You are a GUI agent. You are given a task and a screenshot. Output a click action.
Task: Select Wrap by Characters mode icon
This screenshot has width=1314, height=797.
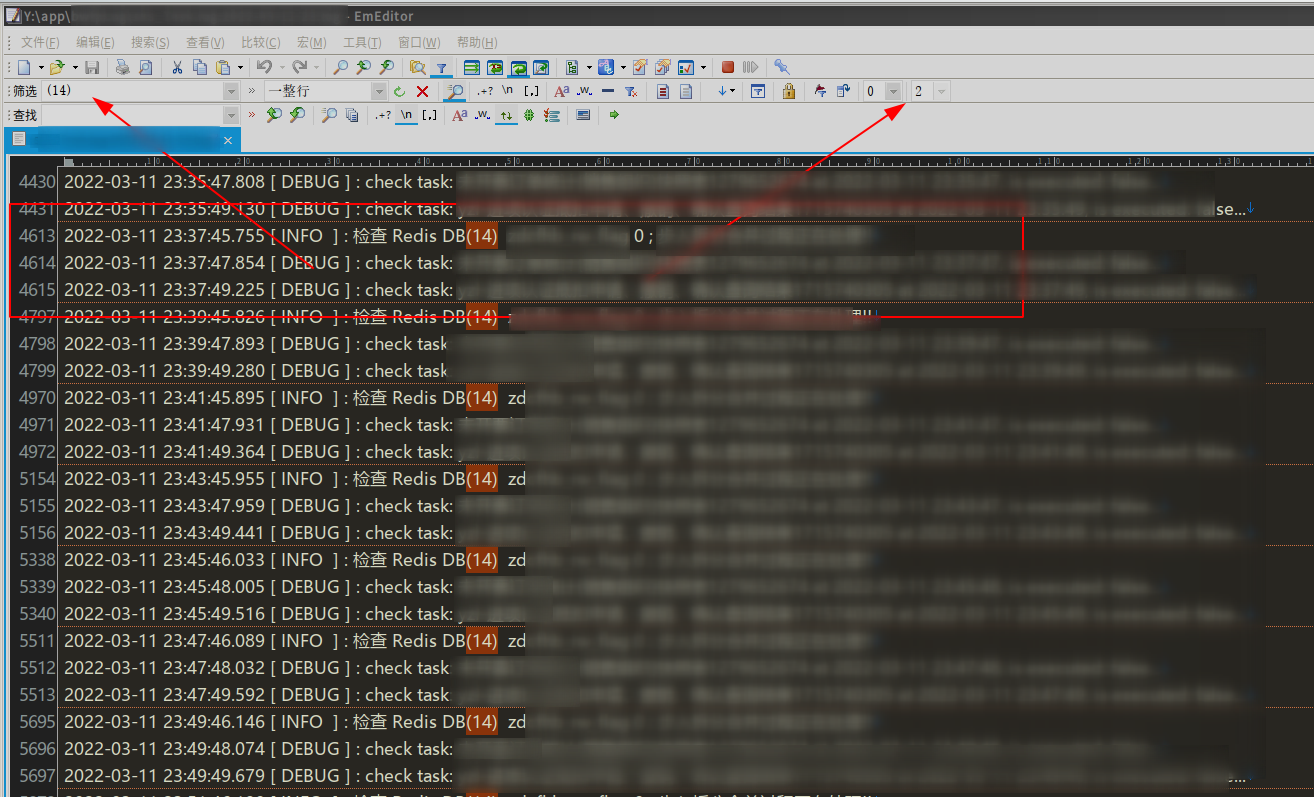pyautogui.click(x=495, y=67)
